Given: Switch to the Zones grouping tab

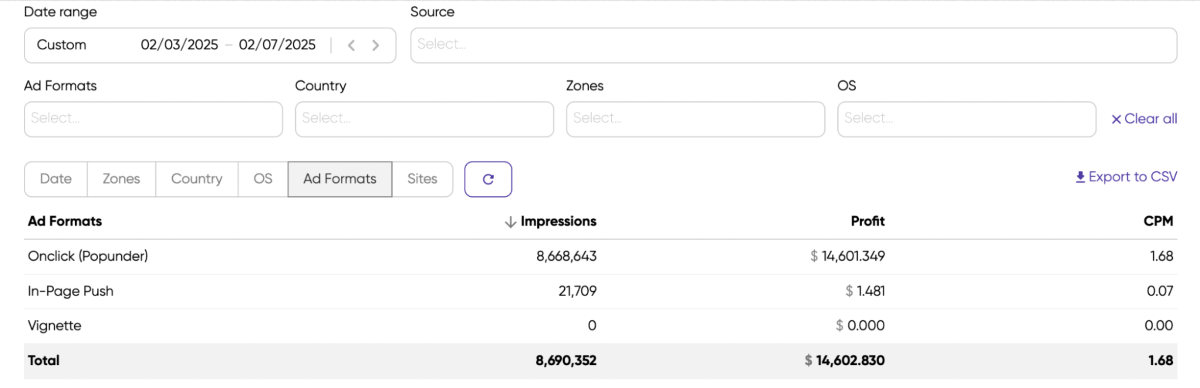Looking at the screenshot, I should point(122,179).
